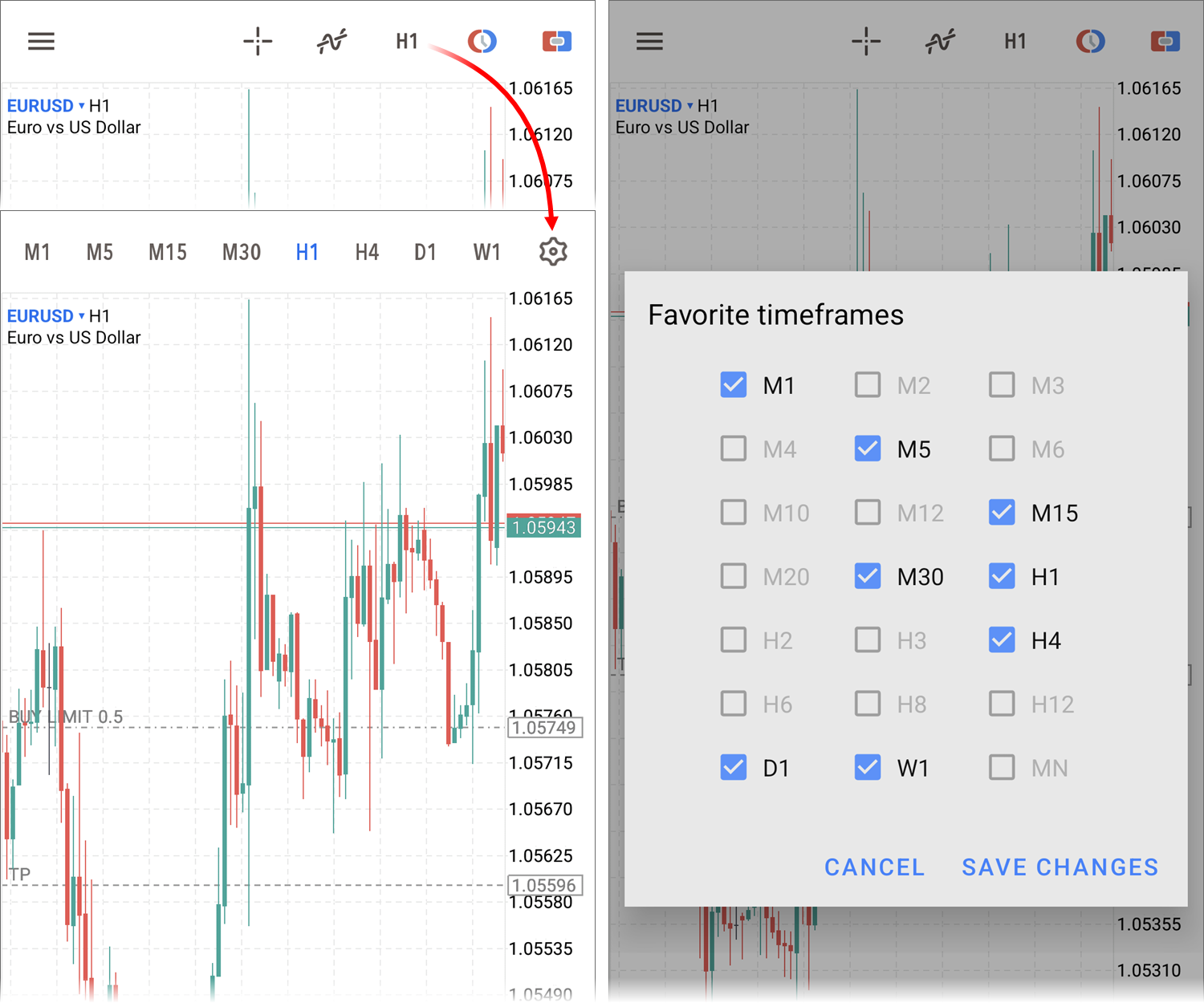Uncheck the M1 favorite timeframe
The height and width of the screenshot is (1003, 1204).
(x=733, y=385)
